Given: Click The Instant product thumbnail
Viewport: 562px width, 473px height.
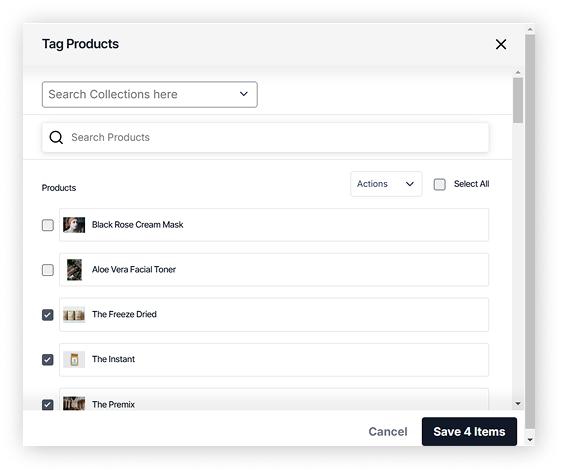Looking at the screenshot, I should (x=74, y=359).
